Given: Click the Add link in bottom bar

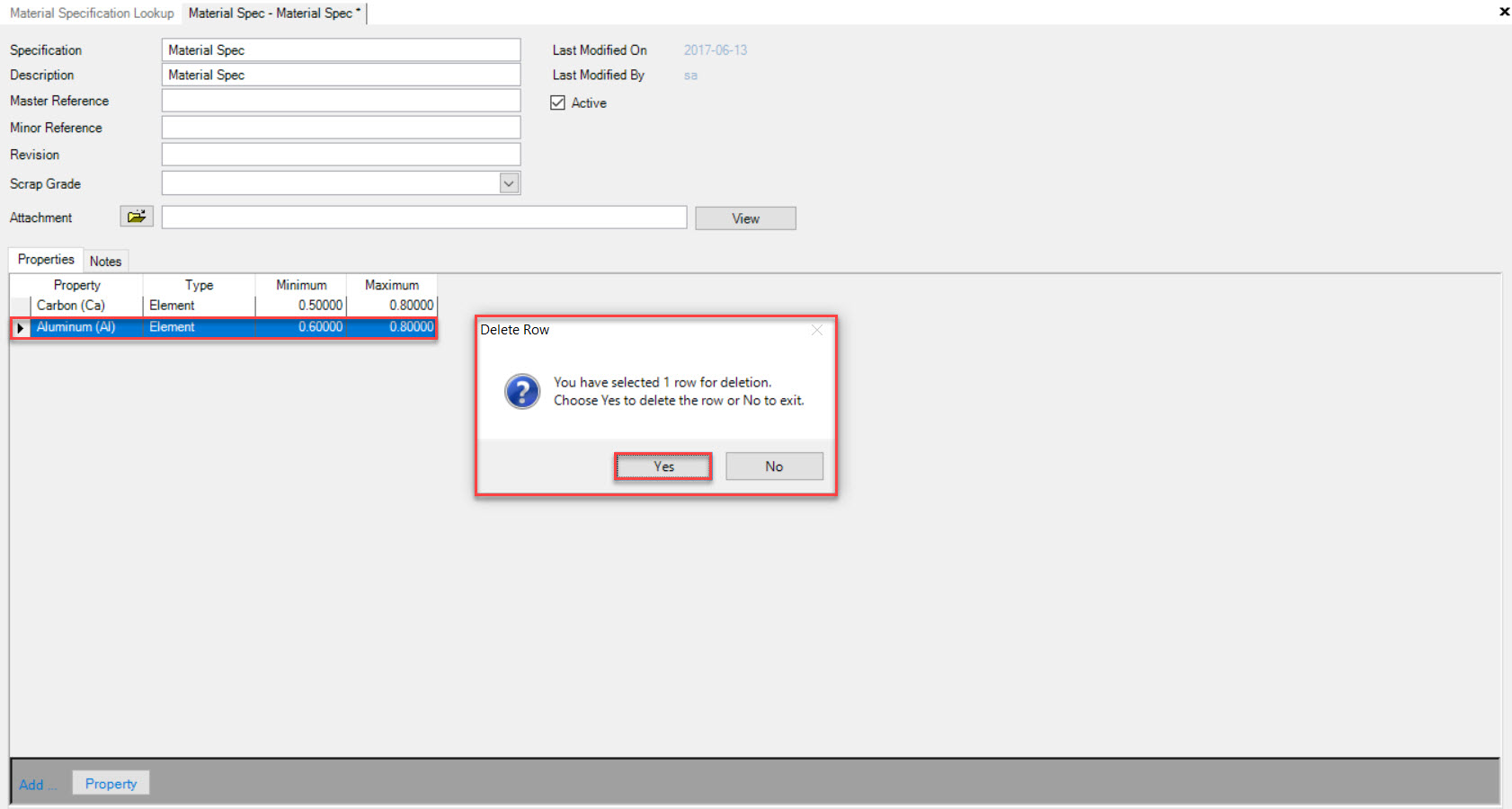Looking at the screenshot, I should pos(37,785).
